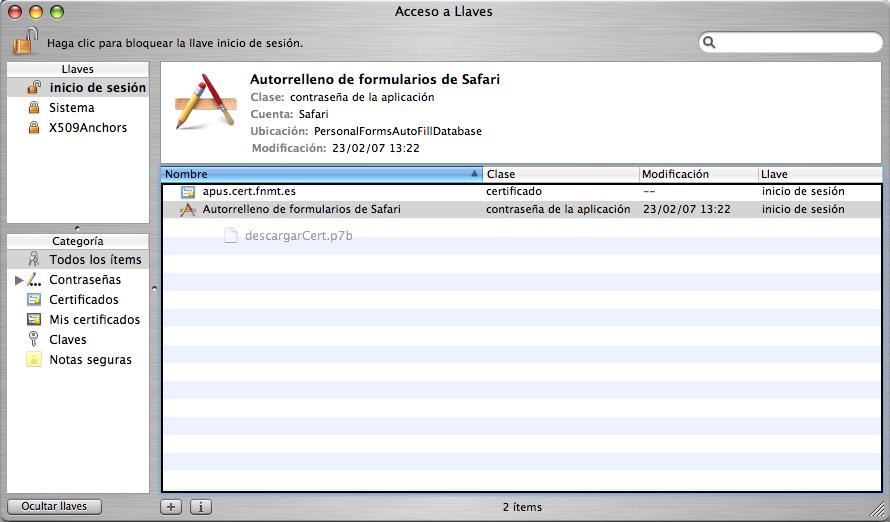Select the Sistema keychain lock icon
This screenshot has width=890, height=522.
tap(34, 107)
